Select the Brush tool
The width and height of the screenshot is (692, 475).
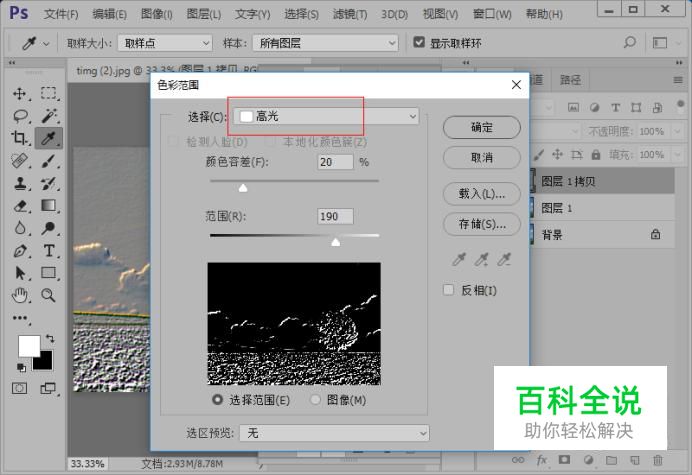(49, 161)
